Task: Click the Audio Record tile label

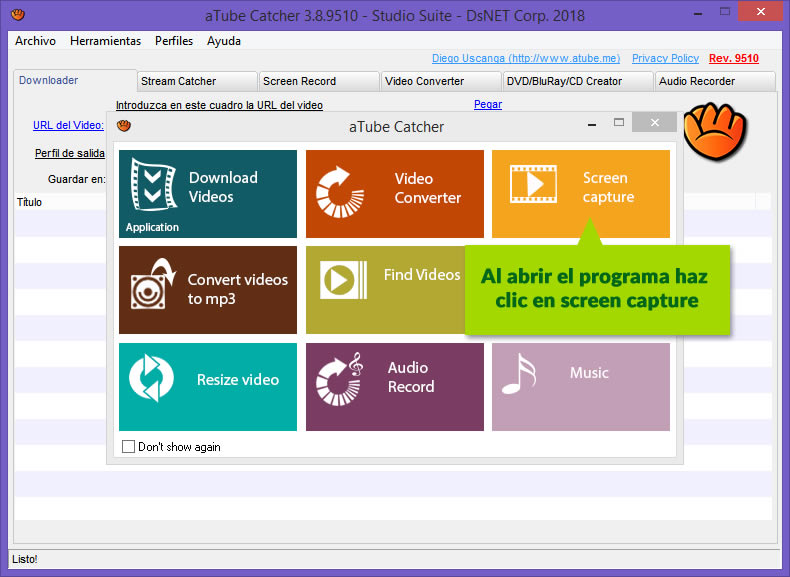Action: point(411,377)
